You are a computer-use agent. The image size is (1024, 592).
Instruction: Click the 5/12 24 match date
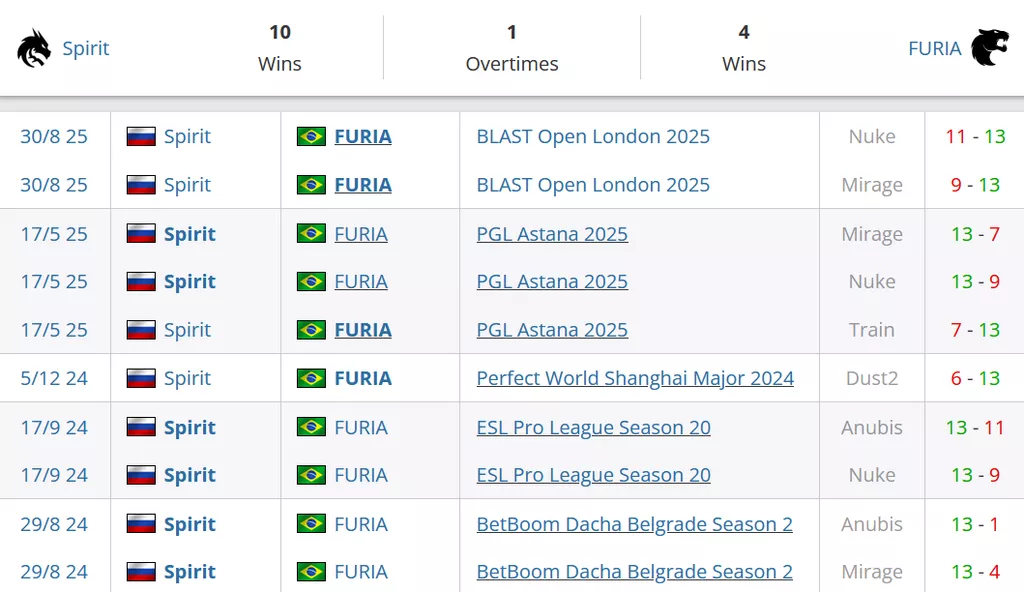pyautogui.click(x=54, y=379)
